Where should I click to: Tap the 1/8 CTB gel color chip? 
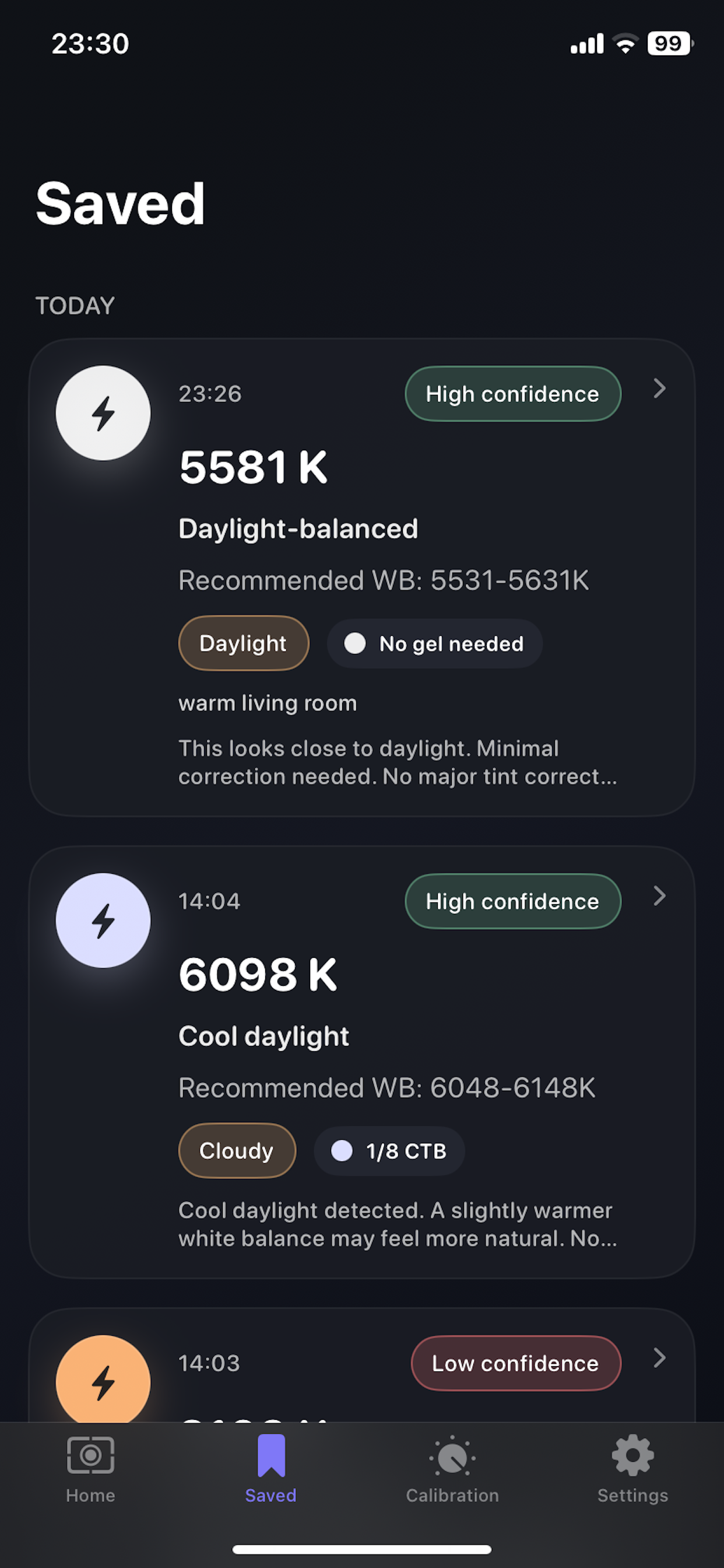point(389,1150)
